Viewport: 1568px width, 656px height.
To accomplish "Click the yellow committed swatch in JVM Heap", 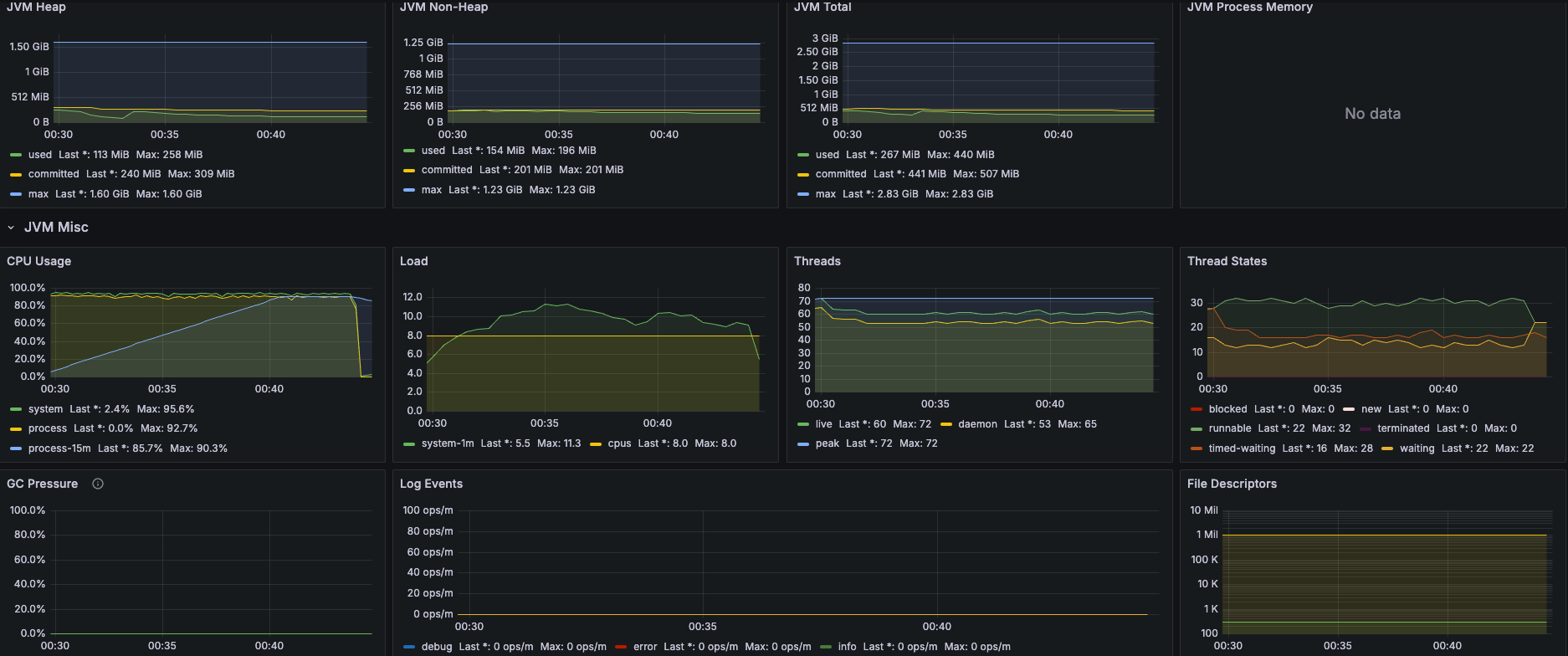I will 16,175.
